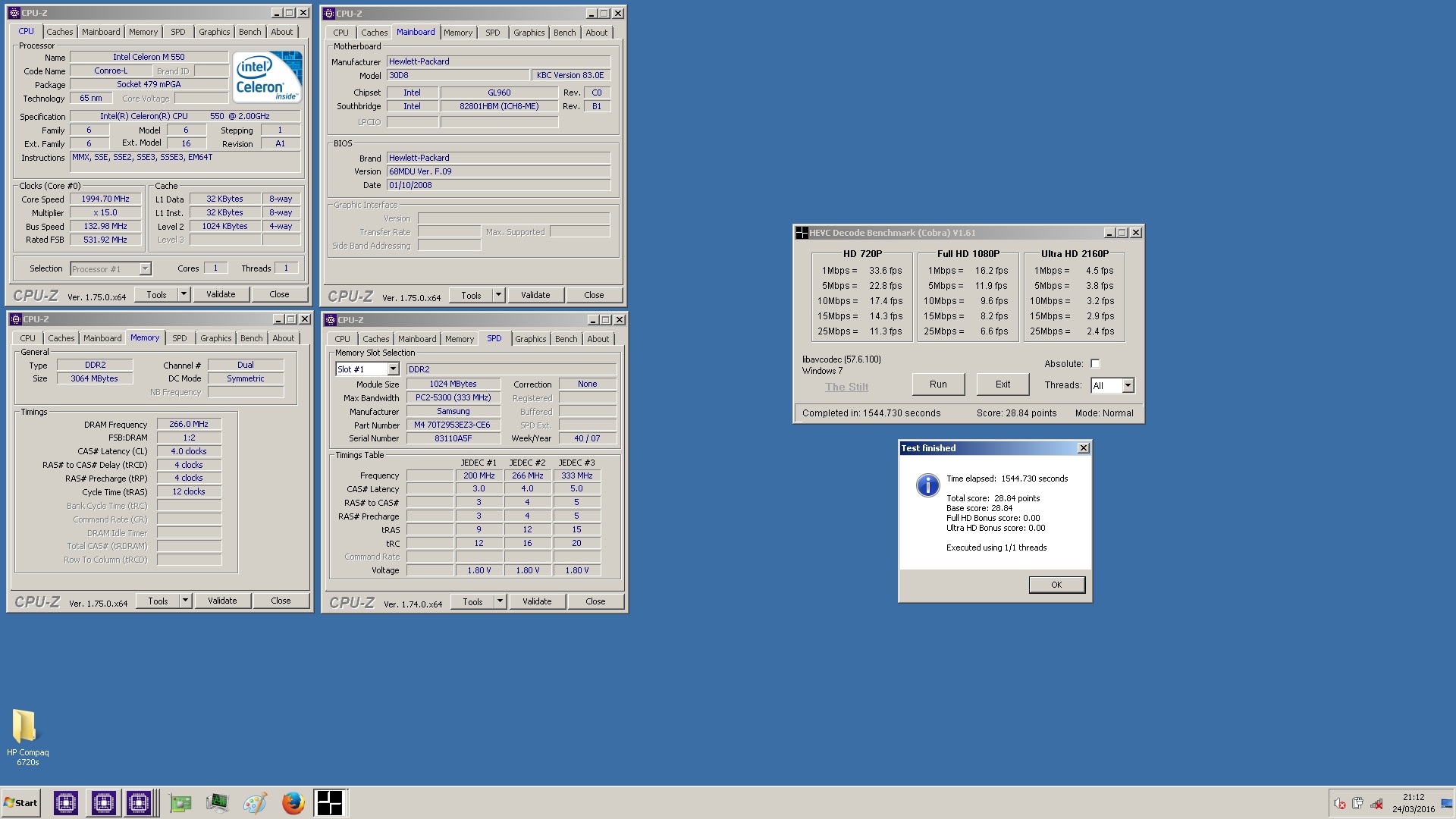Click the 3064 MBytes memory size field

click(x=95, y=378)
